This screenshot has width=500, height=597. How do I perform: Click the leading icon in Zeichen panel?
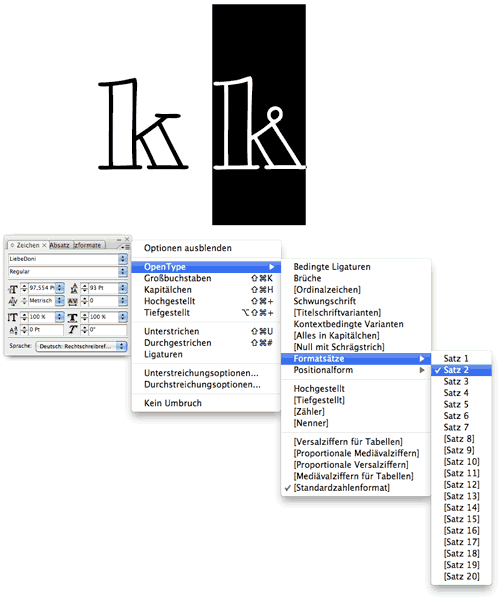pyautogui.click(x=74, y=288)
